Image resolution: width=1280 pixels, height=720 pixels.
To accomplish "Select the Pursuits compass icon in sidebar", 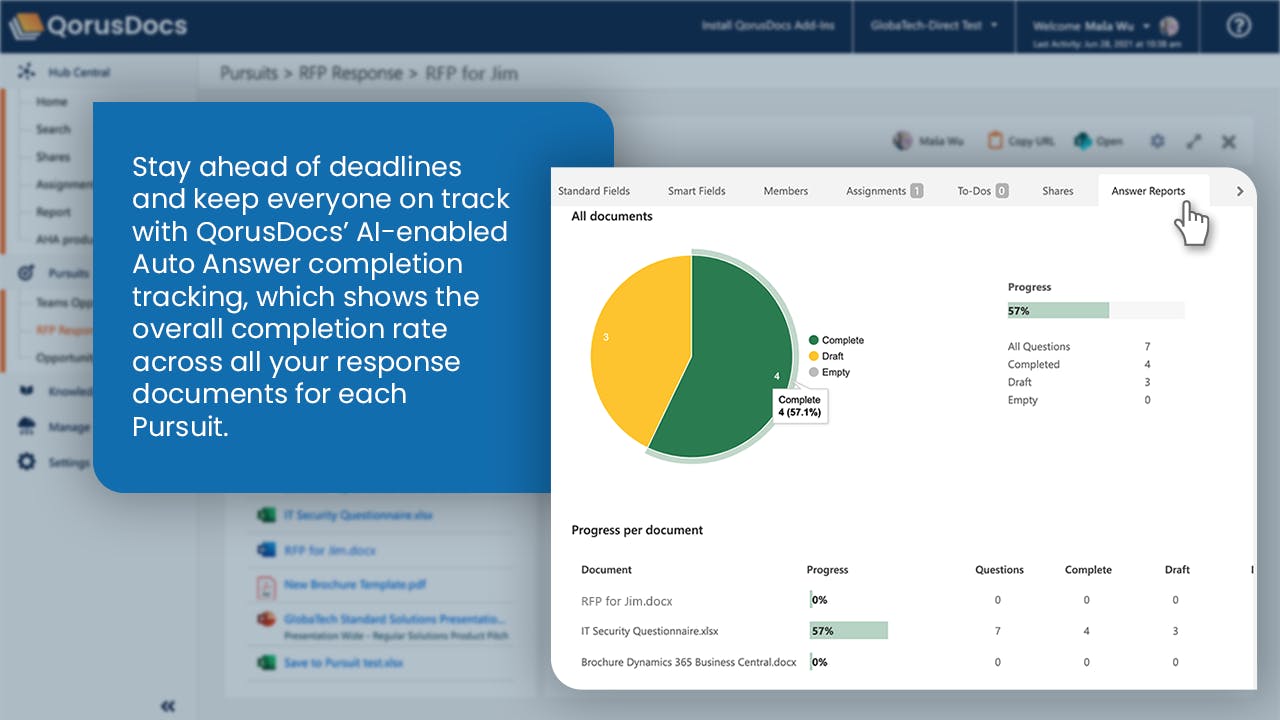I will [24, 273].
